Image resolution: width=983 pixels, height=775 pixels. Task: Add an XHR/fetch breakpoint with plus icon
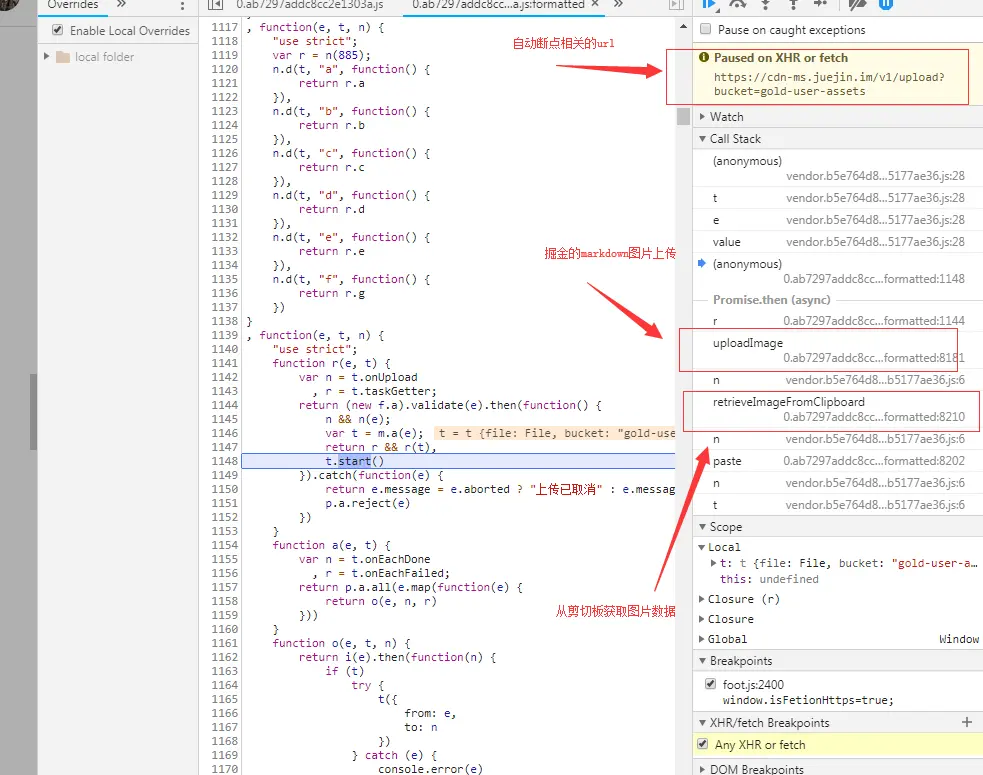click(x=967, y=722)
